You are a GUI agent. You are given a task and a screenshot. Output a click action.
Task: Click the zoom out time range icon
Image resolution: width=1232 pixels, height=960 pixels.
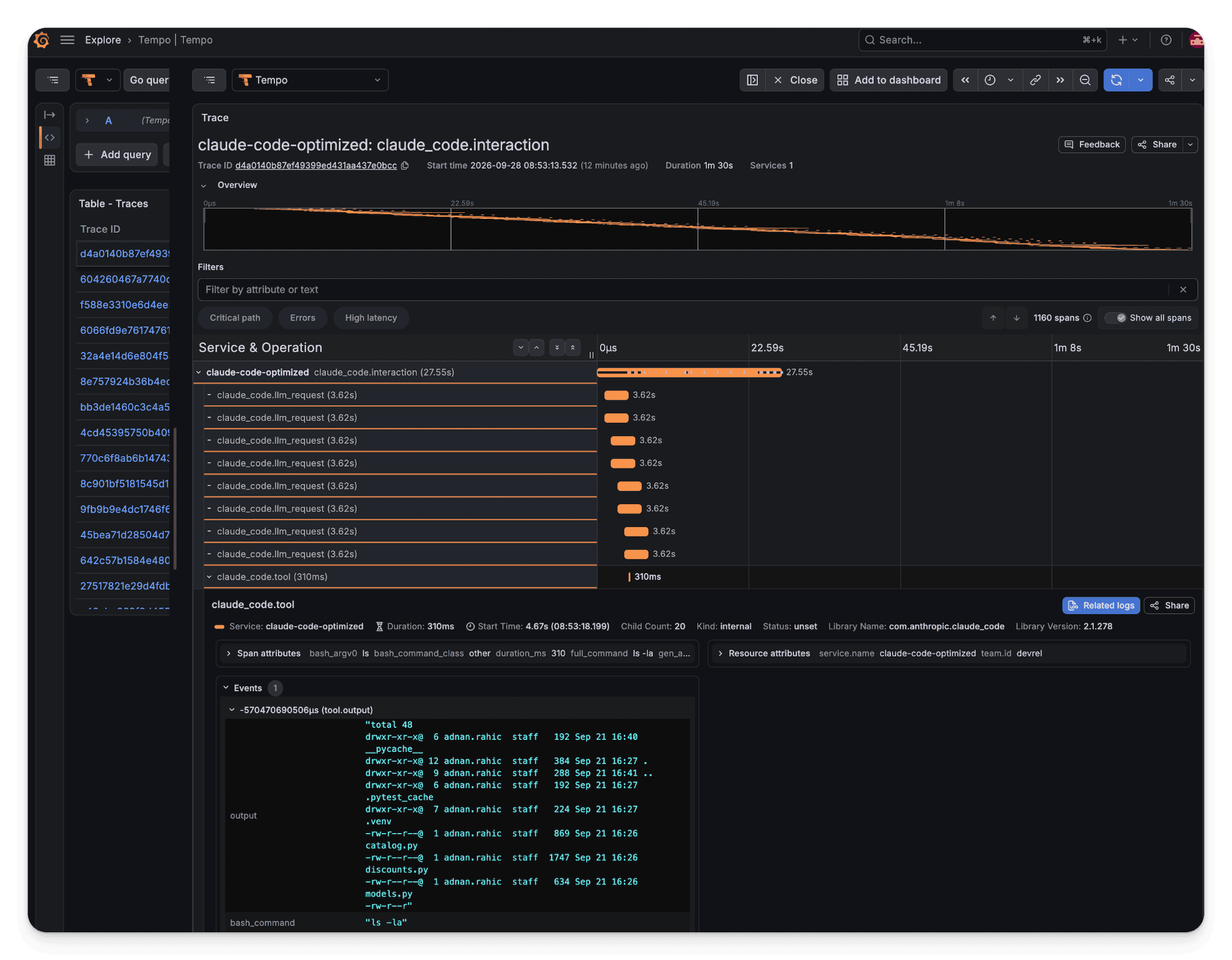(1085, 80)
